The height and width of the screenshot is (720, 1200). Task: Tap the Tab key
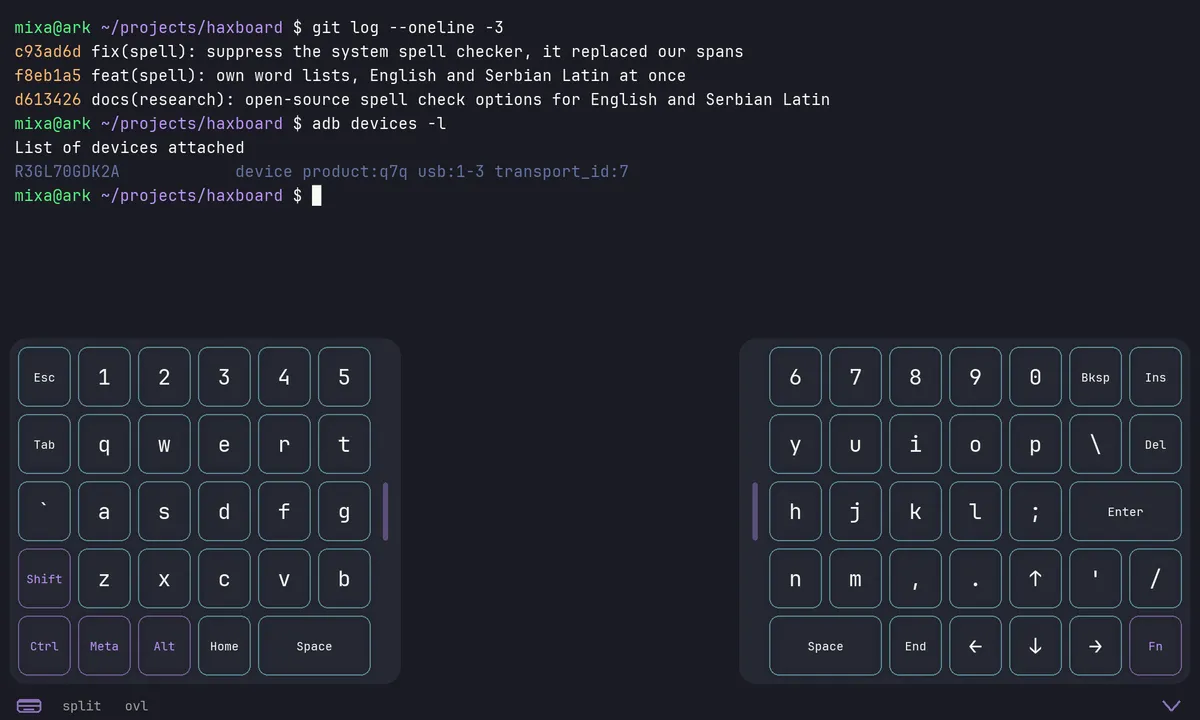tap(44, 444)
